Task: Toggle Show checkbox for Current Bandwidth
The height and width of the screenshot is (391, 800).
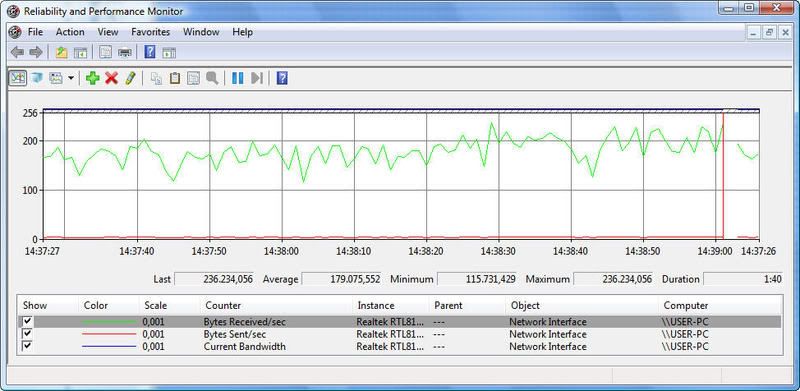Action: [x=28, y=346]
